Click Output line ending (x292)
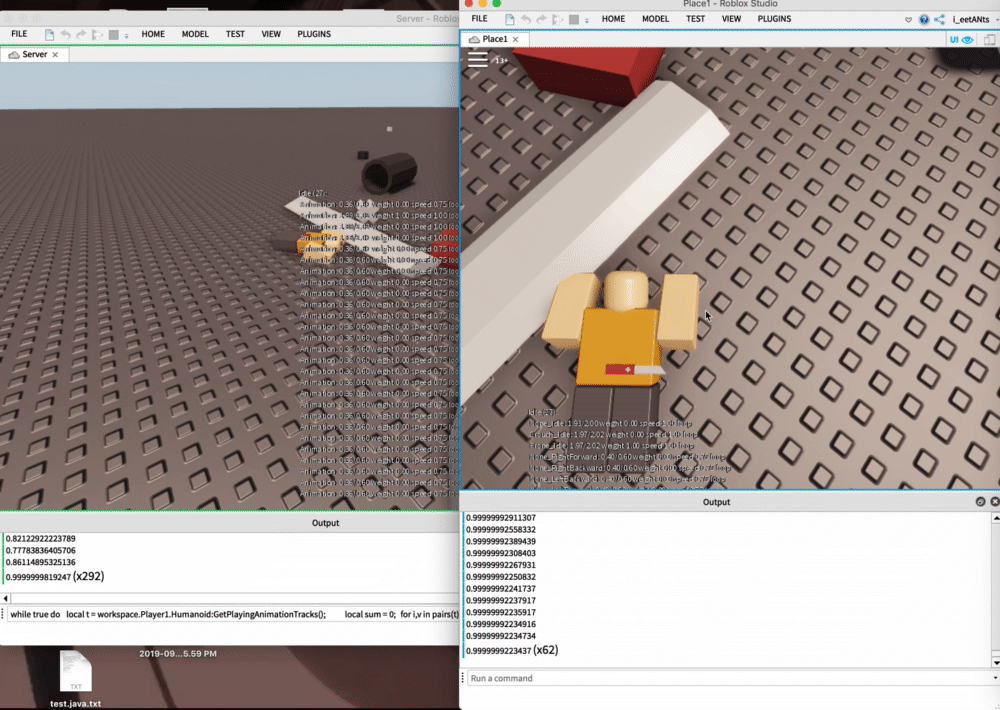The height and width of the screenshot is (710, 1000). tap(55, 576)
